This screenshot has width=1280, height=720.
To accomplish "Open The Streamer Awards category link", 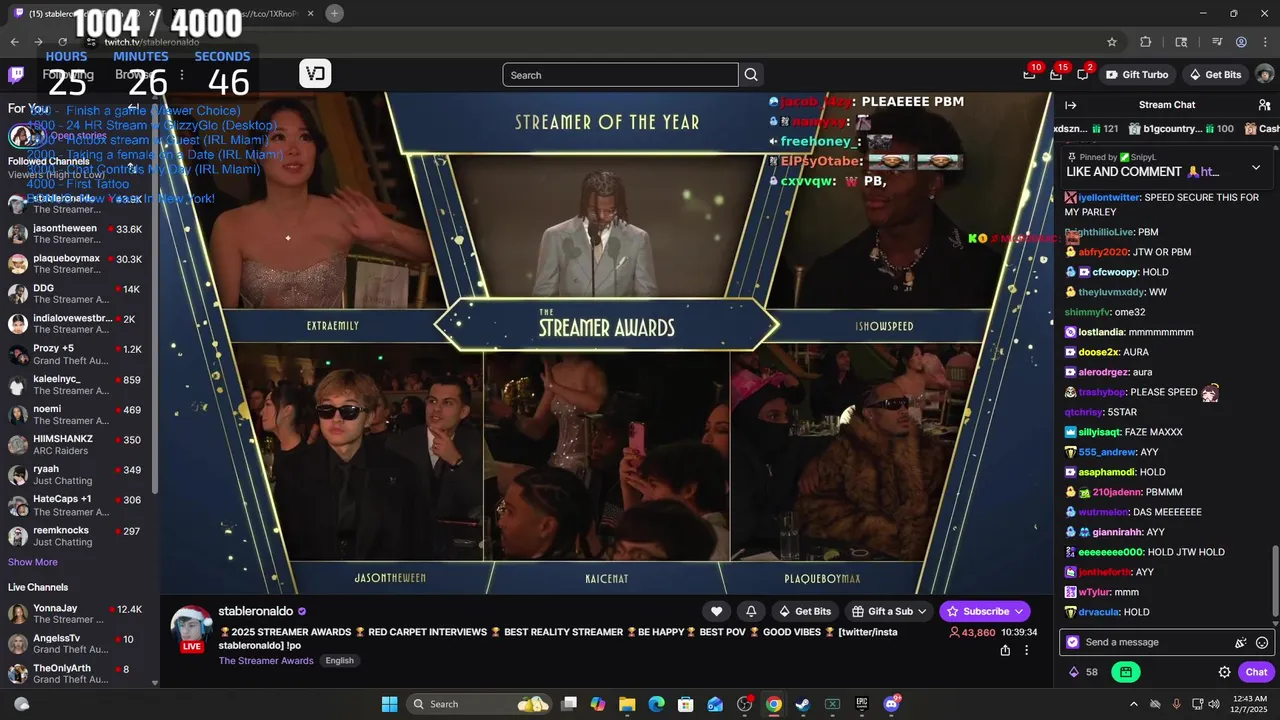I will (x=266, y=661).
